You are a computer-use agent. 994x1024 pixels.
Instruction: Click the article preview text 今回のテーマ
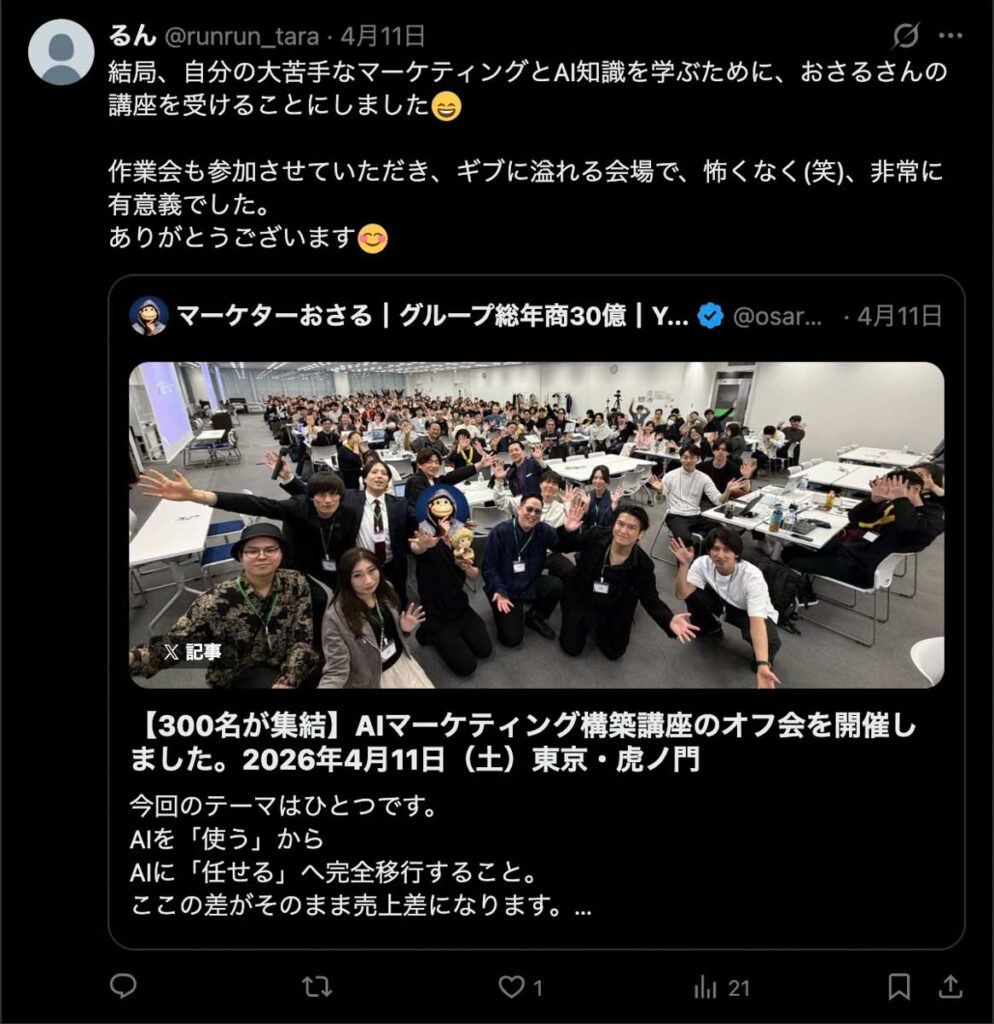coord(282,807)
